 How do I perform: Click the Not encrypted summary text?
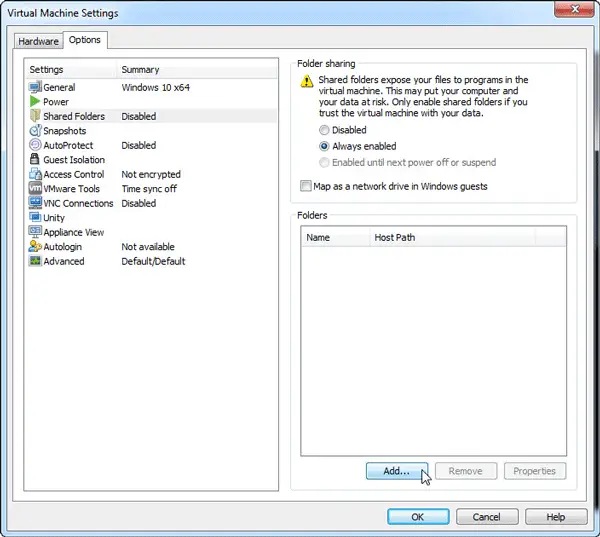pyautogui.click(x=151, y=174)
